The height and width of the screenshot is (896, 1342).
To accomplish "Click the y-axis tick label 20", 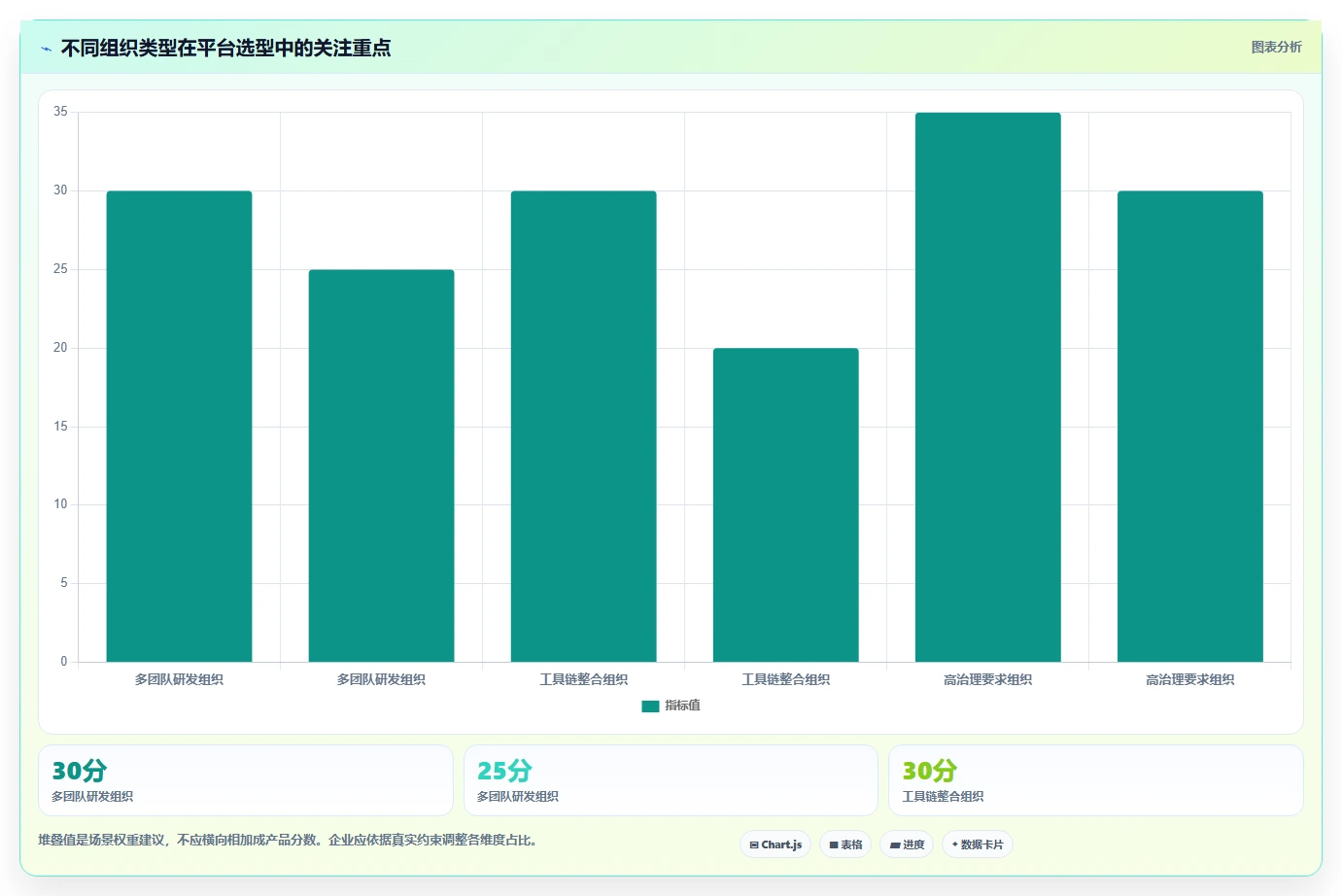I will [60, 348].
